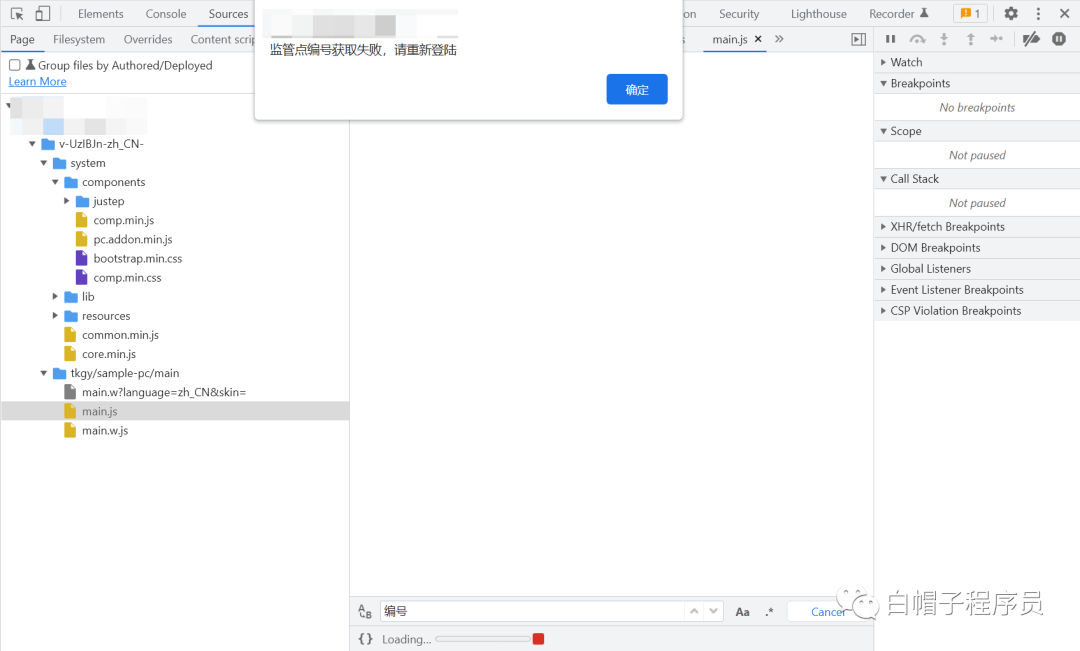Collapse the system folder
The image size is (1080, 651).
pos(44,163)
